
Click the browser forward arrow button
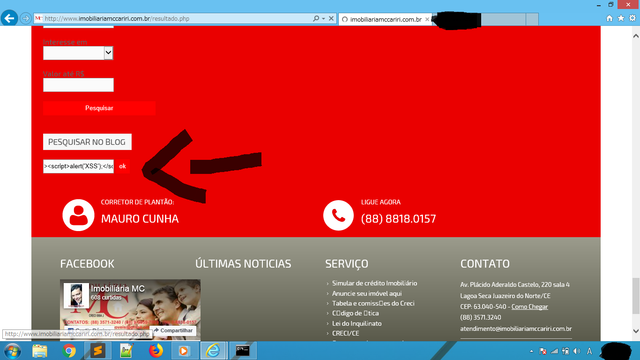coord(25,19)
